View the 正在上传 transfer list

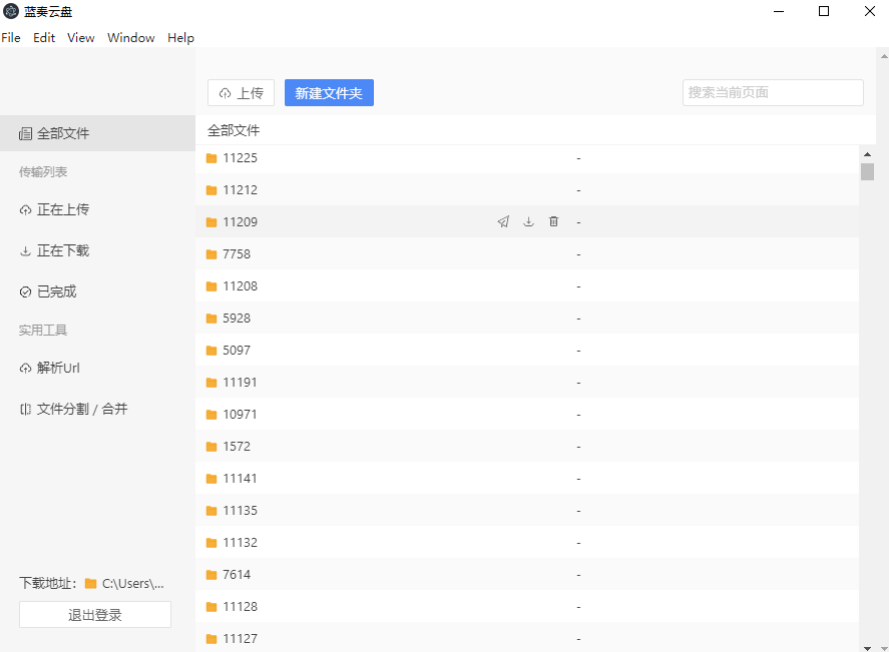tap(56, 210)
